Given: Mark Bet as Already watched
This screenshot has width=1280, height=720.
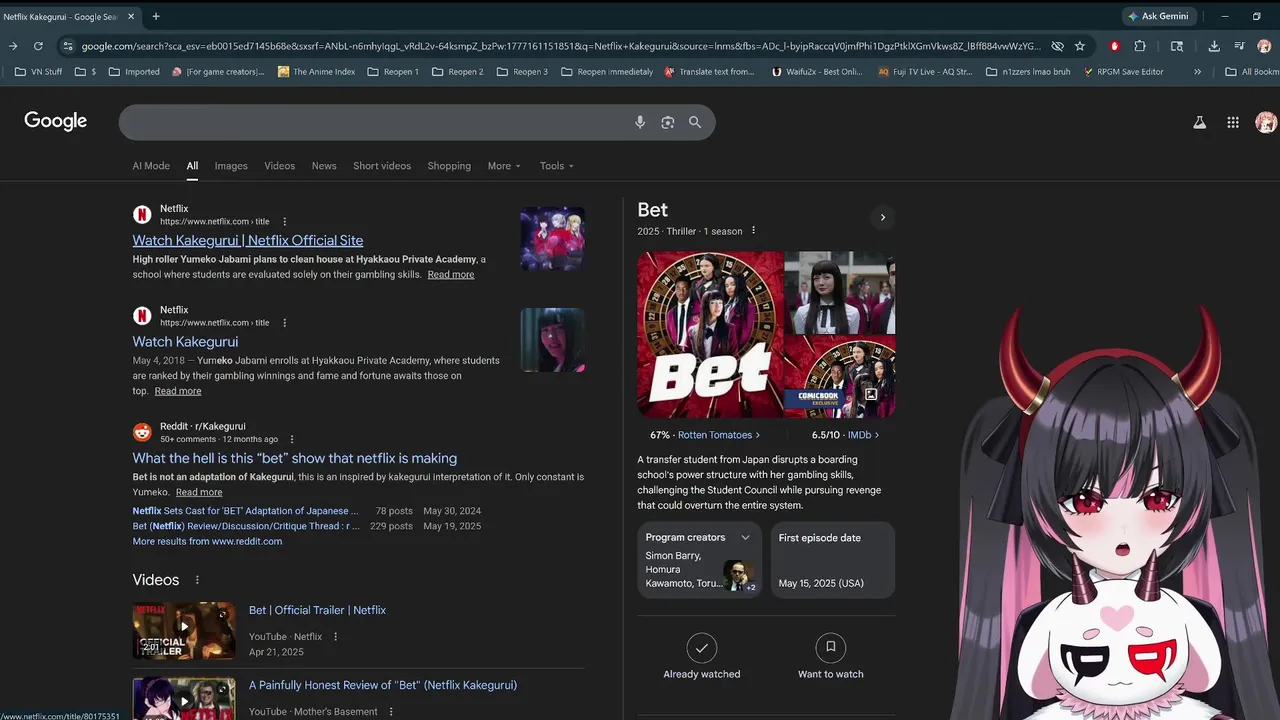Looking at the screenshot, I should click(x=702, y=656).
